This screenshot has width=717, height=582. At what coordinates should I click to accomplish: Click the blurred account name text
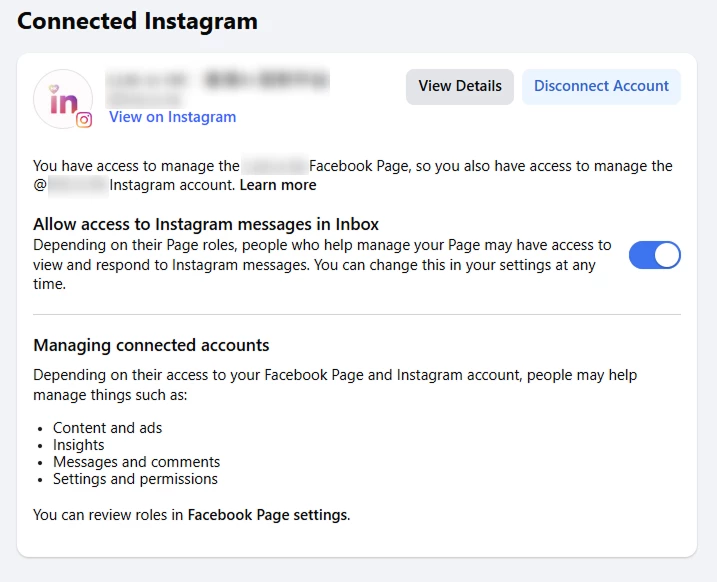click(x=218, y=78)
